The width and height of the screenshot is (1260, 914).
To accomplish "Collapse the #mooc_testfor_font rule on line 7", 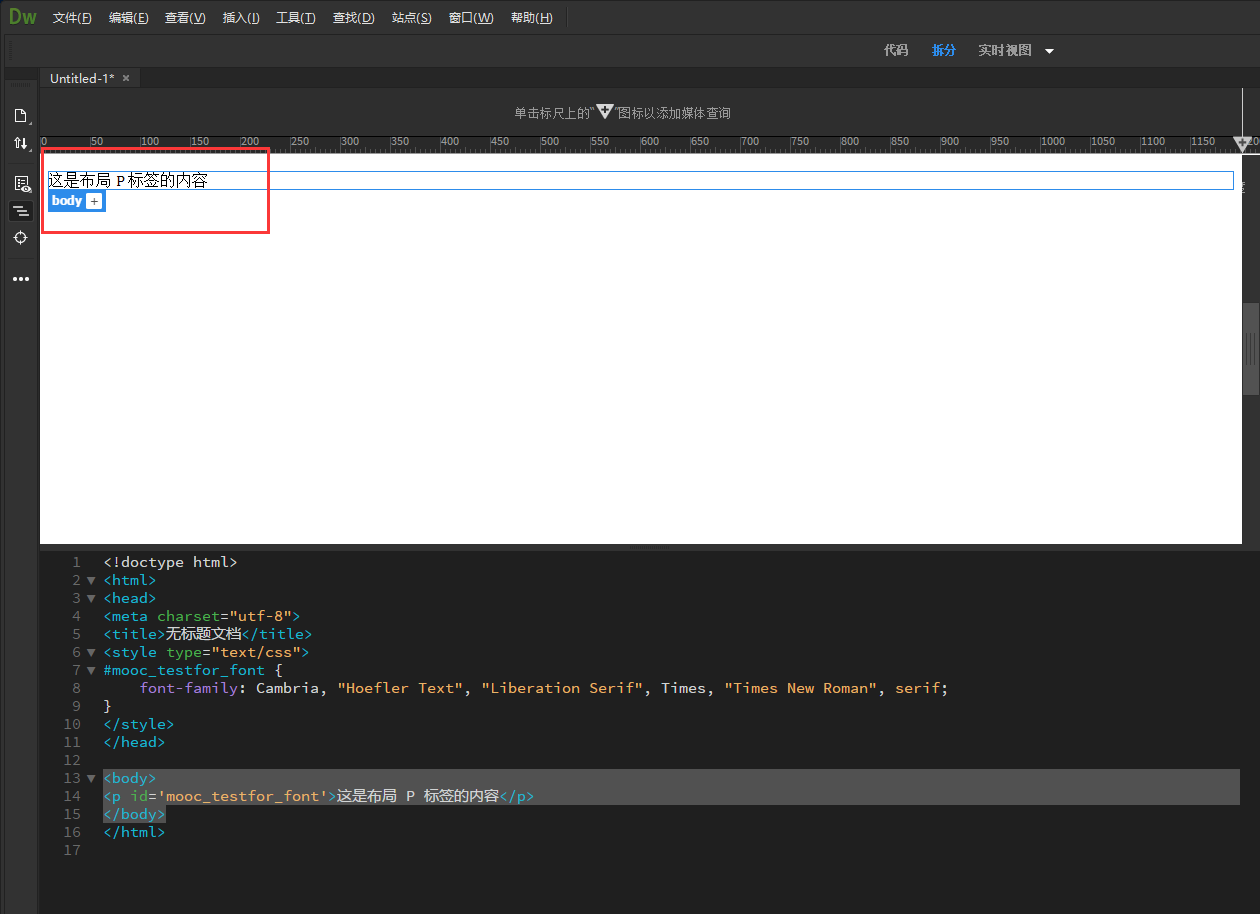I will tap(91, 670).
